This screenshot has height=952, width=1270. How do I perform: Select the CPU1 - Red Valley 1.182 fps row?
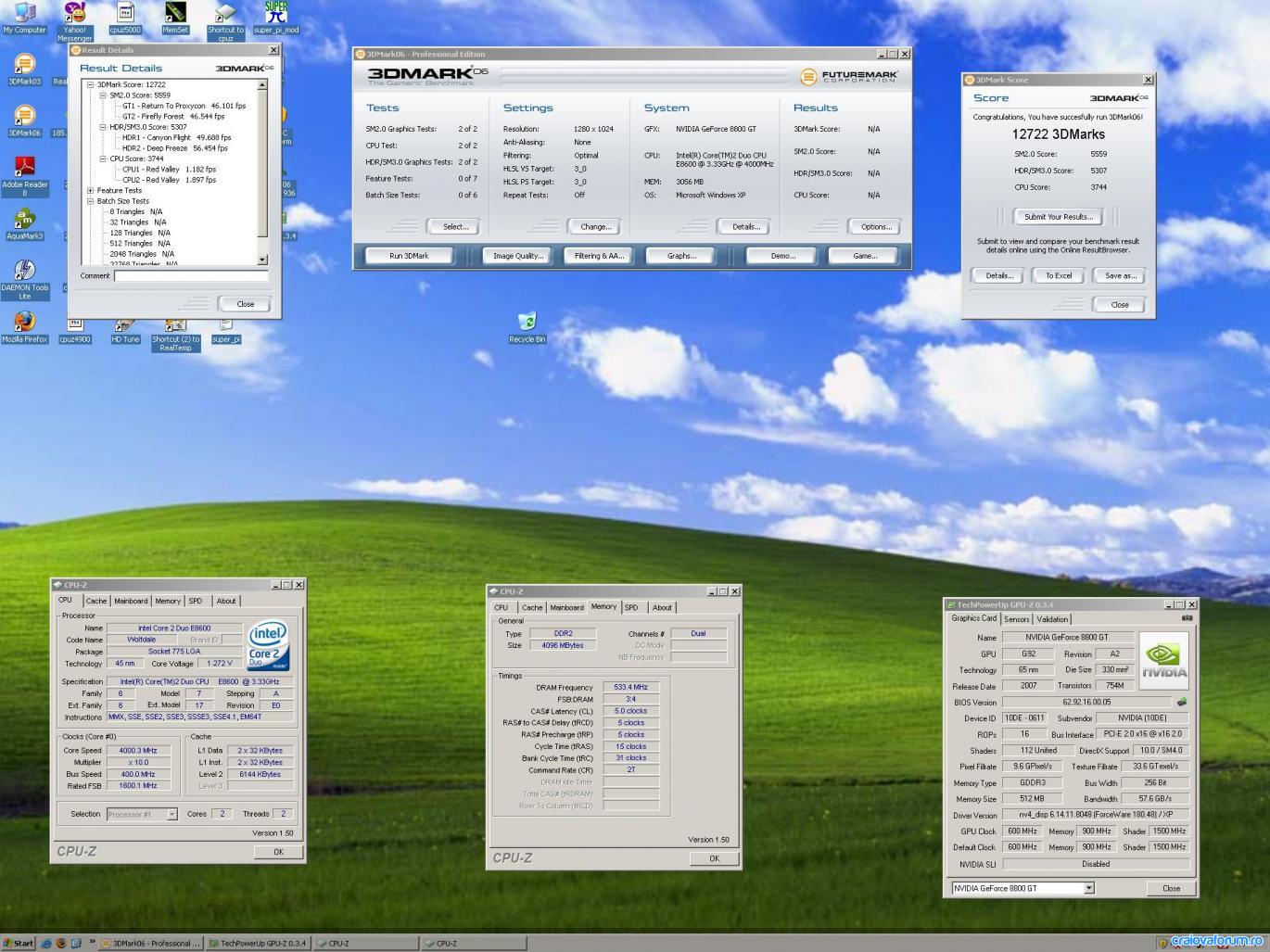[x=169, y=170]
